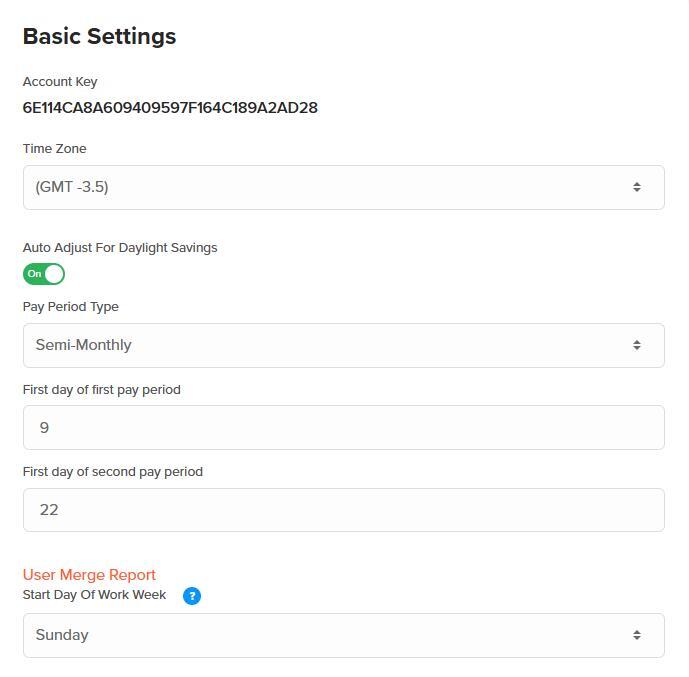The image size is (689, 677).
Task: Click the First day of first pay period label
Action: 101,390
